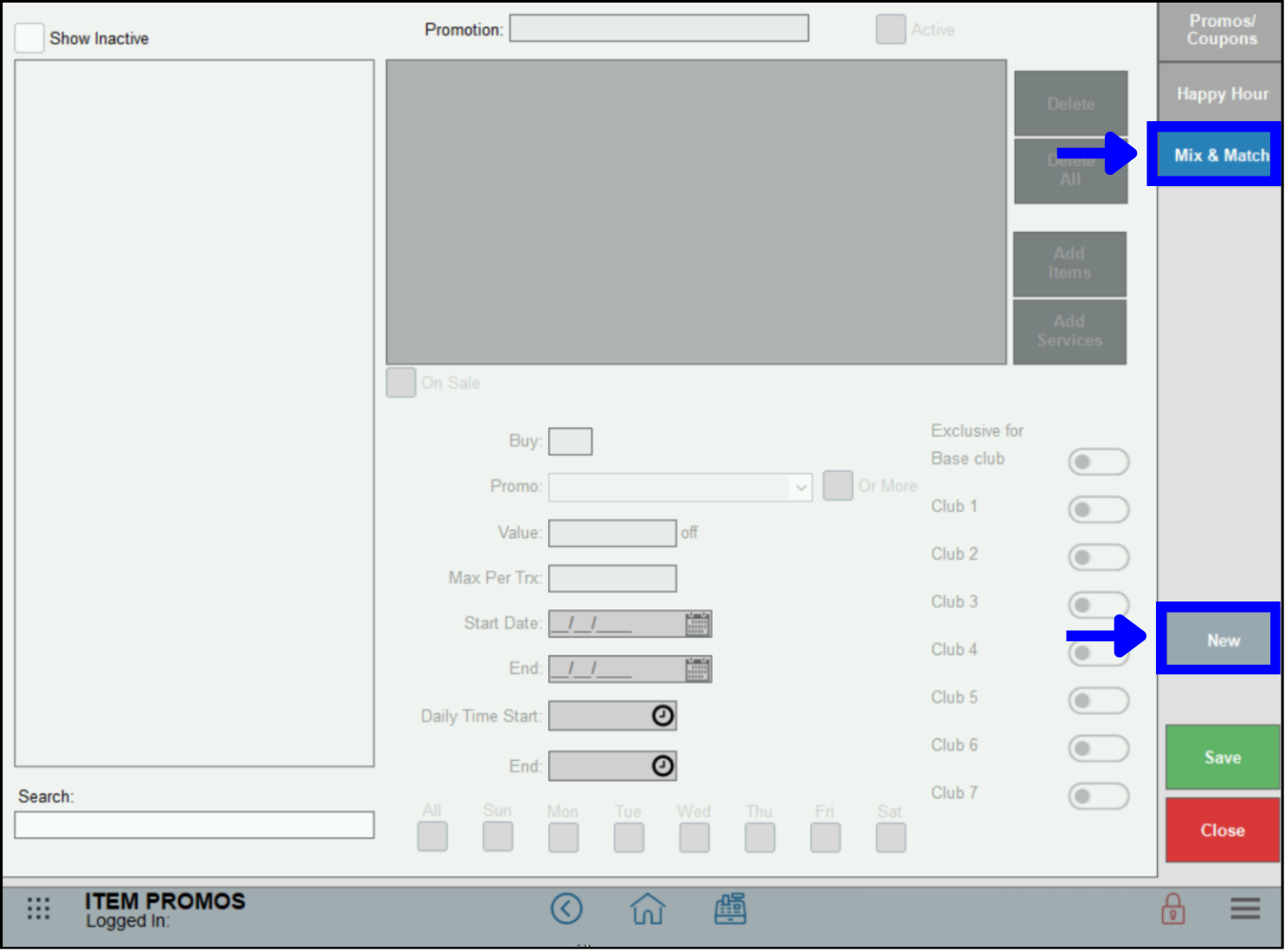This screenshot has width=1285, height=952.
Task: Open the clock picker for Daily Time Start
Action: pos(661,715)
